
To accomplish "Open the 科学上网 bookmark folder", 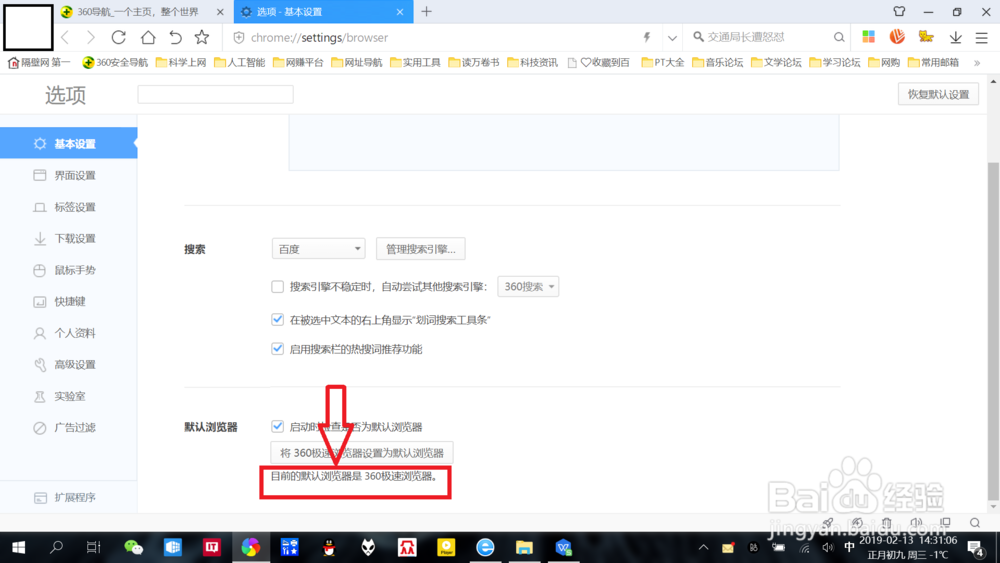I will 181,62.
